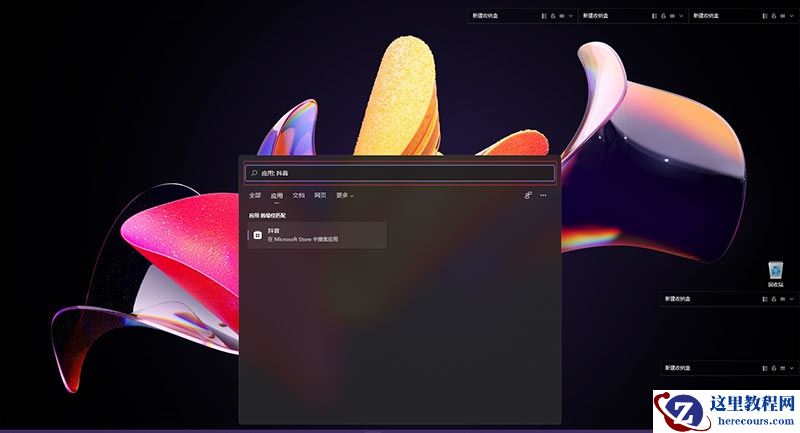The image size is (800, 433).
Task: Toggle lock icon of box under Recycle Bin
Action: 773,299
